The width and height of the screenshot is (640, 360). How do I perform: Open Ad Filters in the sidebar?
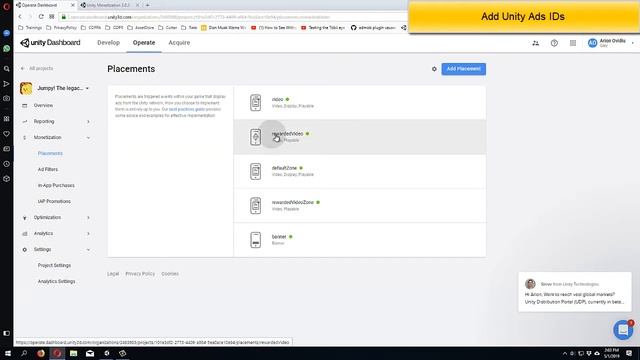point(48,169)
